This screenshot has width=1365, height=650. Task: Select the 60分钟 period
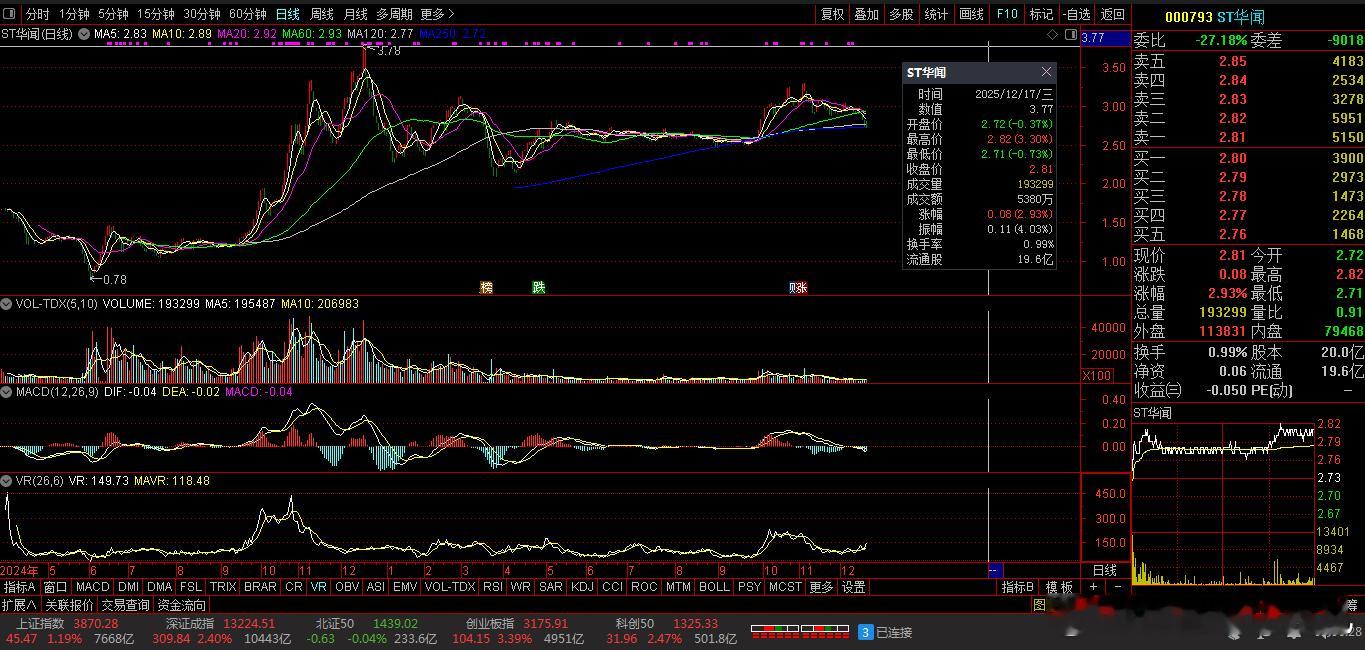click(x=248, y=14)
